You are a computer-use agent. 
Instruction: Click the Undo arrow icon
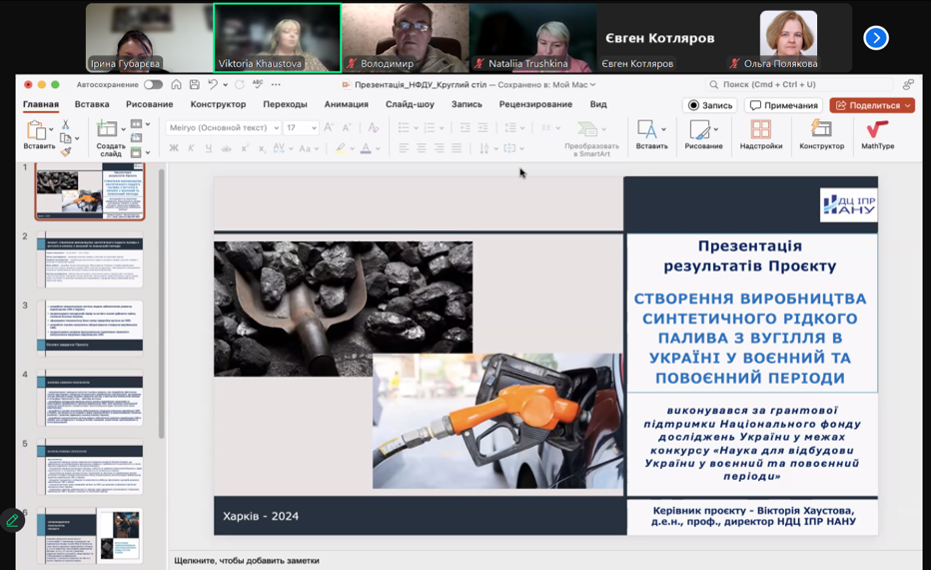[x=212, y=85]
